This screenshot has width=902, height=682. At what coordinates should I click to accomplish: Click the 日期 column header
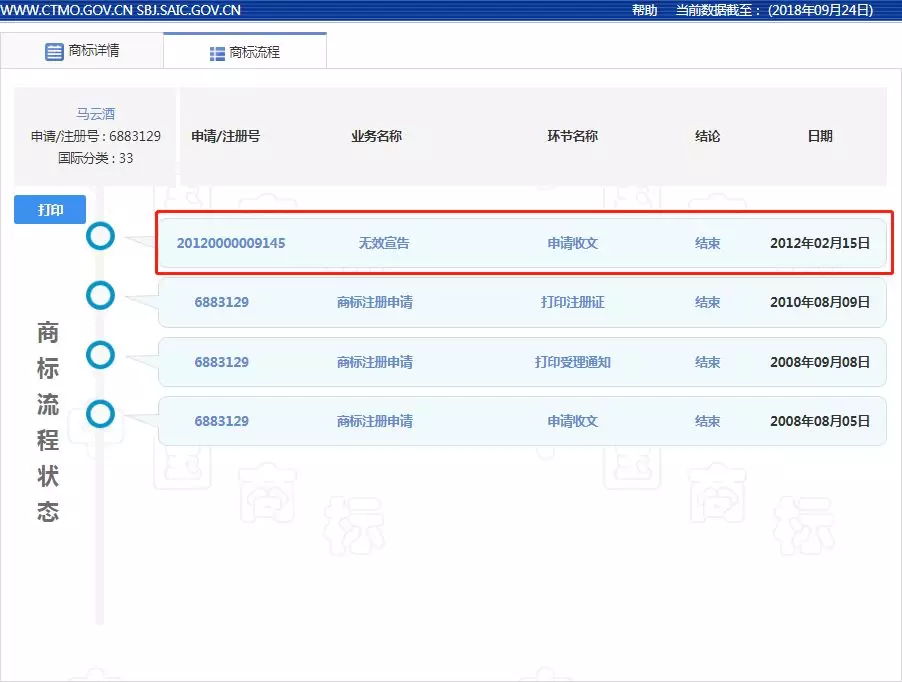point(820,136)
